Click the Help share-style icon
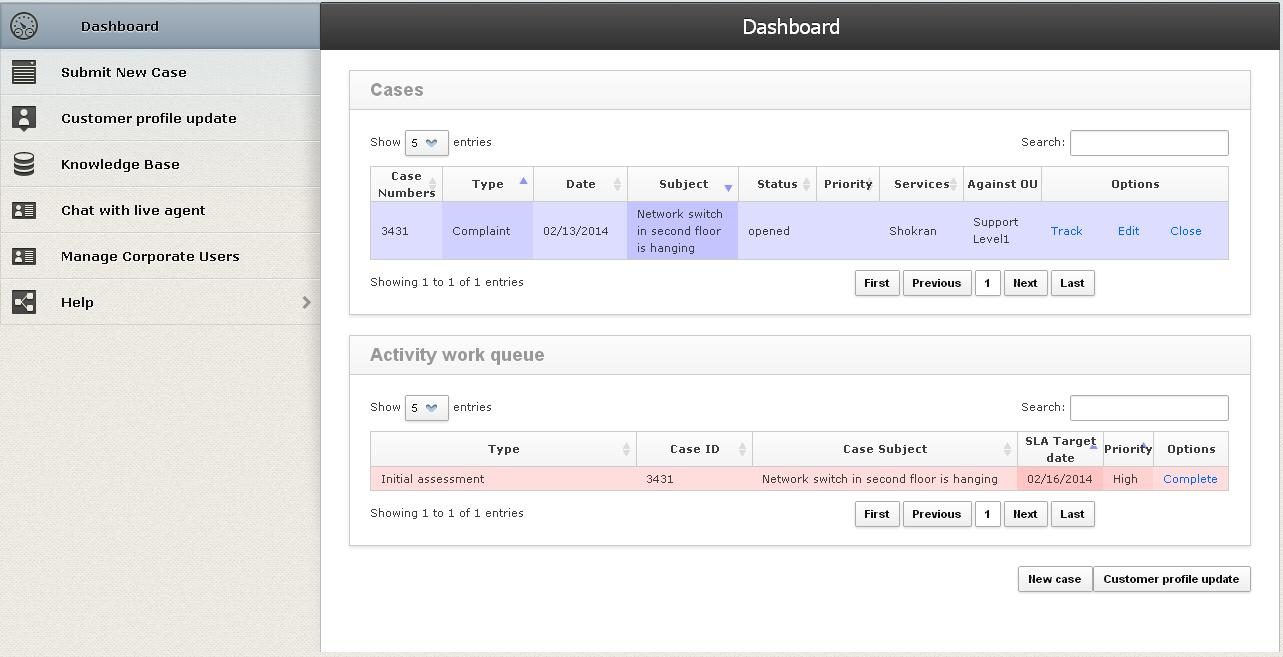Screen dimensions: 1283x657 click(24, 302)
